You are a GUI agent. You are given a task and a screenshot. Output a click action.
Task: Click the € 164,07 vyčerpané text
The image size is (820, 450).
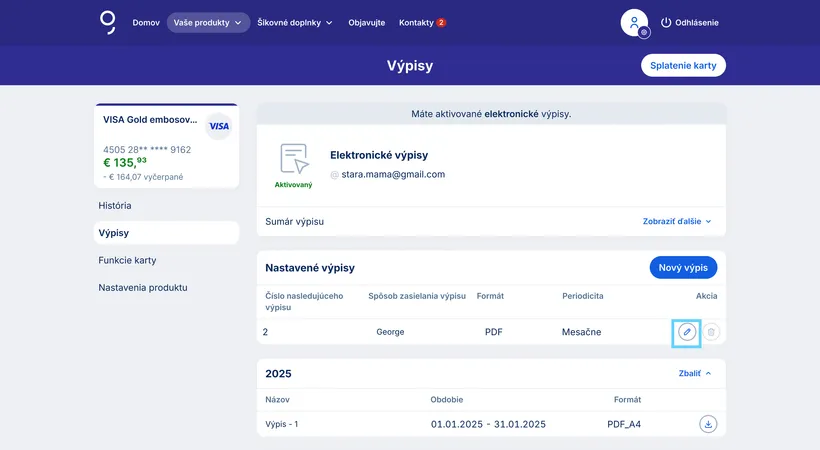[x=143, y=177]
